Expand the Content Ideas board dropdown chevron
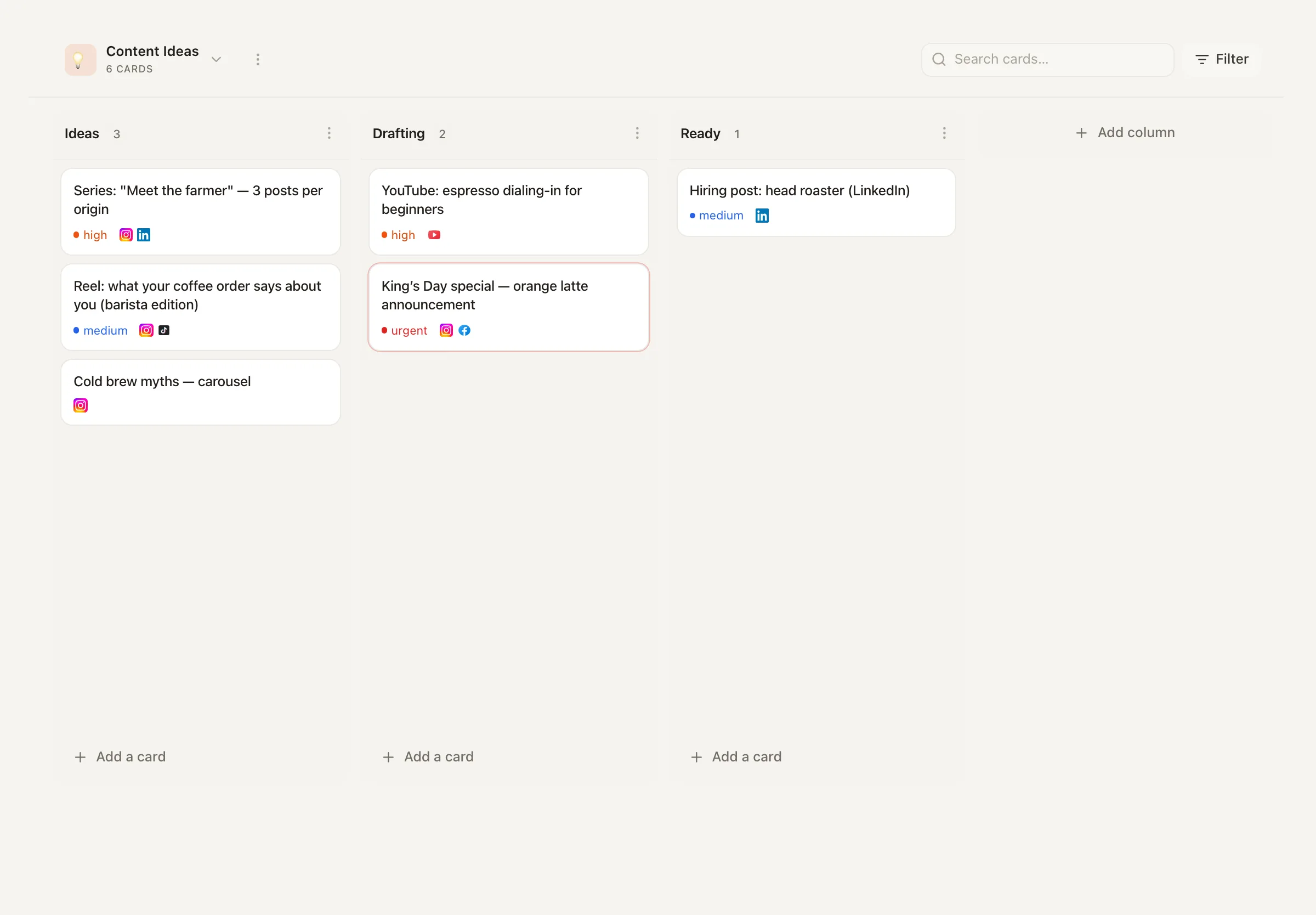 coord(216,60)
